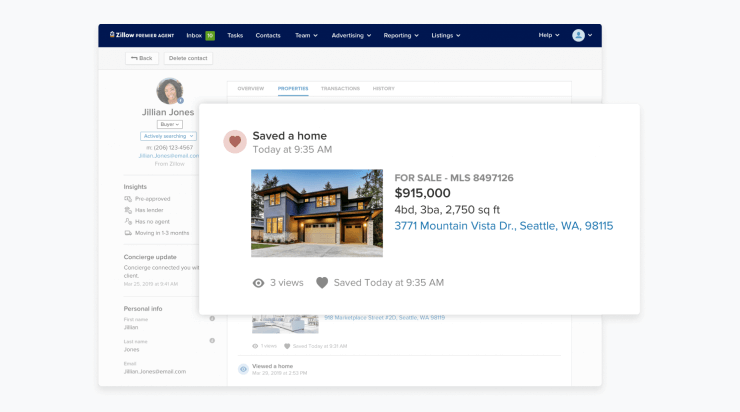740x412 pixels.
Task: Open the Marketplace Street listing thumbnail
Action: point(285,324)
